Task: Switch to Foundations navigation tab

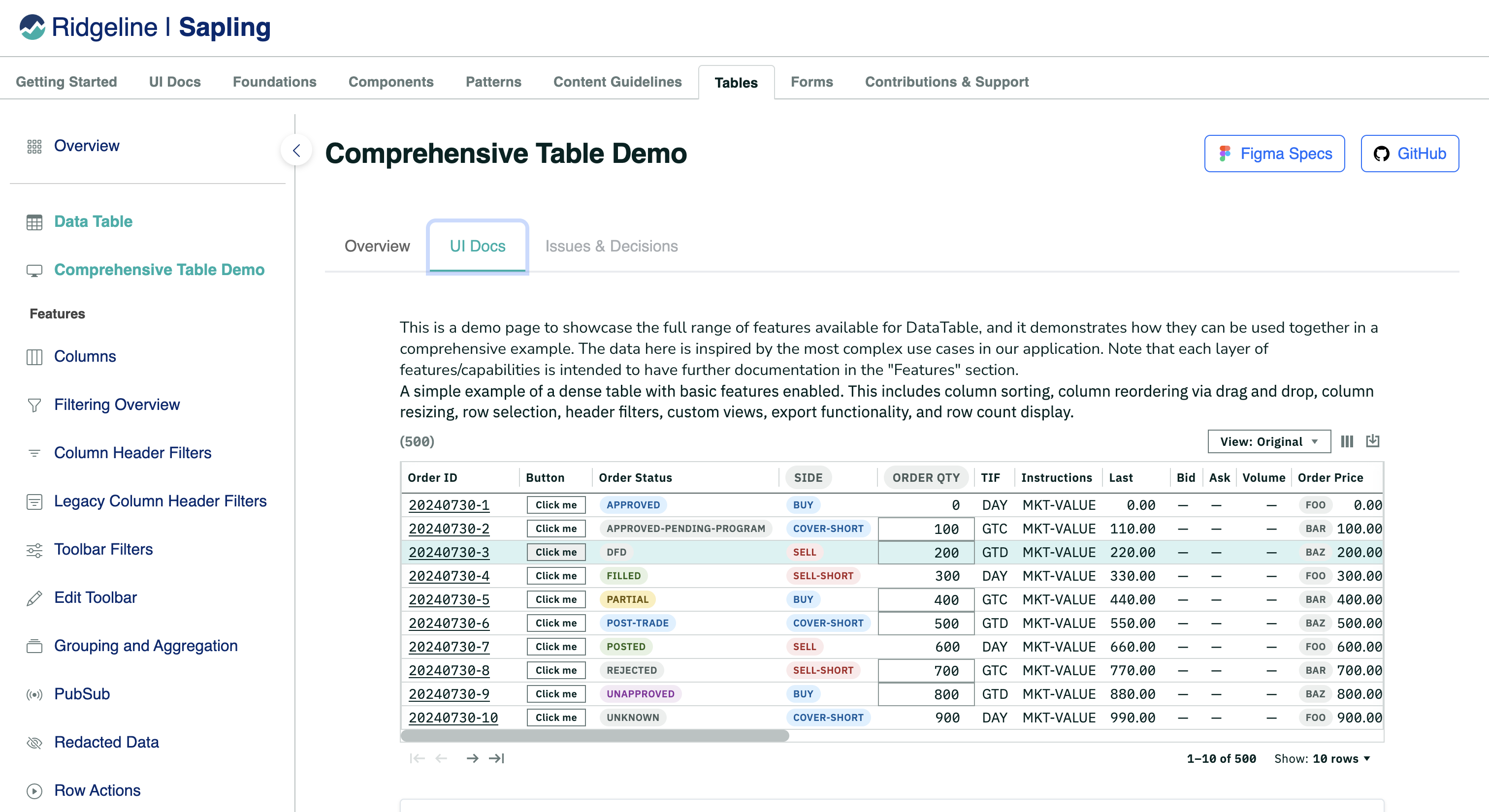Action: 275,82
